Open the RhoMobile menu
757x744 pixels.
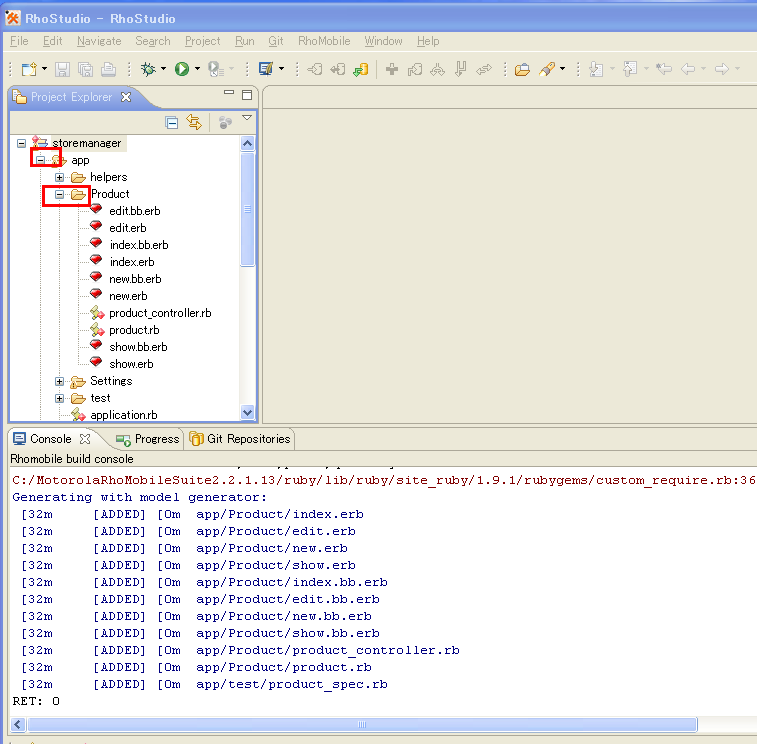tap(324, 41)
